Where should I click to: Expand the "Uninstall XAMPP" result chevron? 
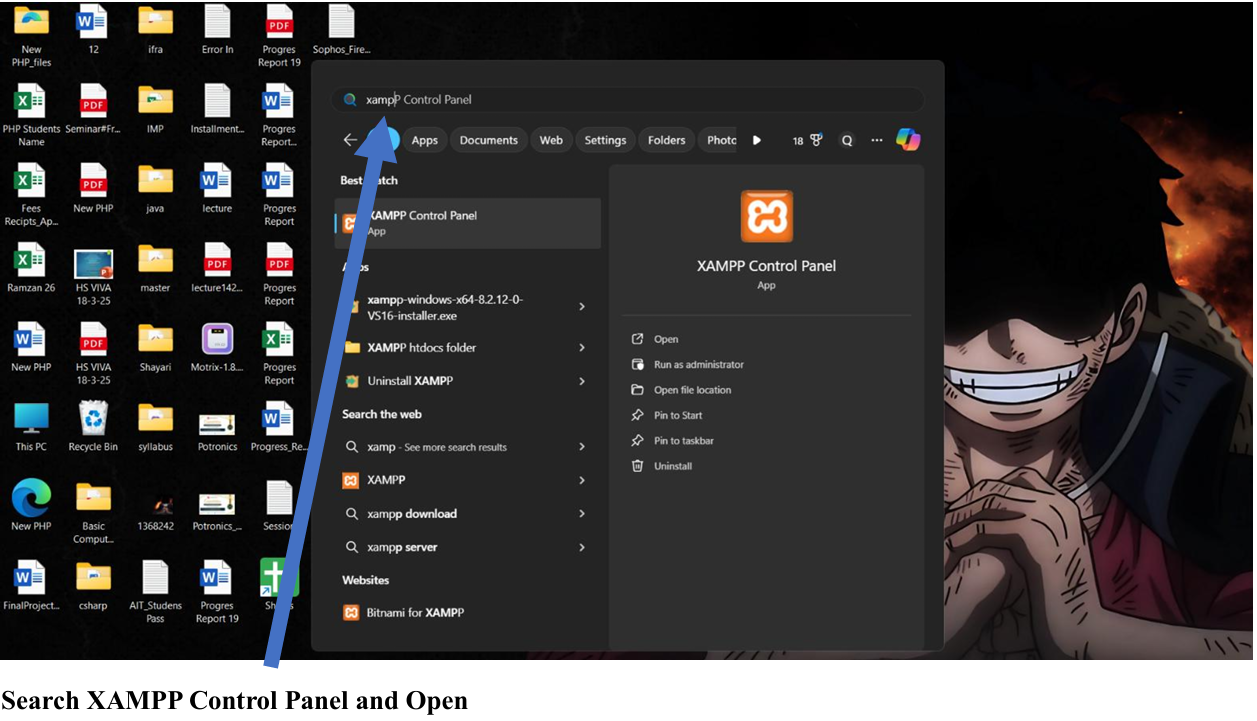pos(582,381)
